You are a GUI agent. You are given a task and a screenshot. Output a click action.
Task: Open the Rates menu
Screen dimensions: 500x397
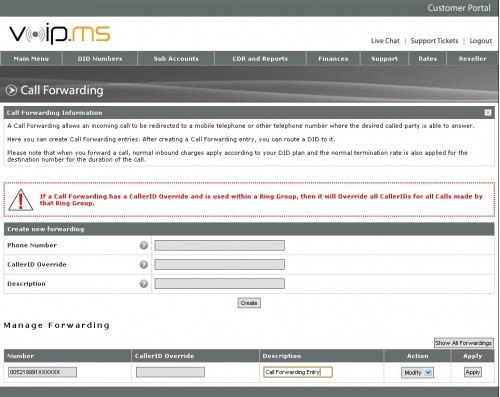(428, 59)
